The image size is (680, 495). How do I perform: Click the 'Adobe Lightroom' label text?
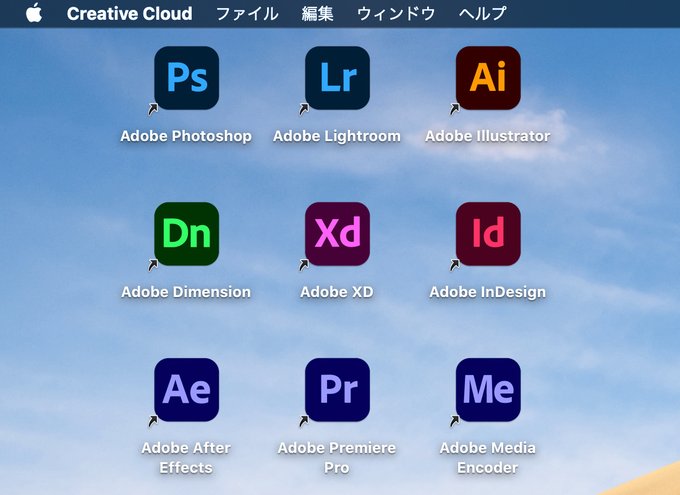click(337, 136)
